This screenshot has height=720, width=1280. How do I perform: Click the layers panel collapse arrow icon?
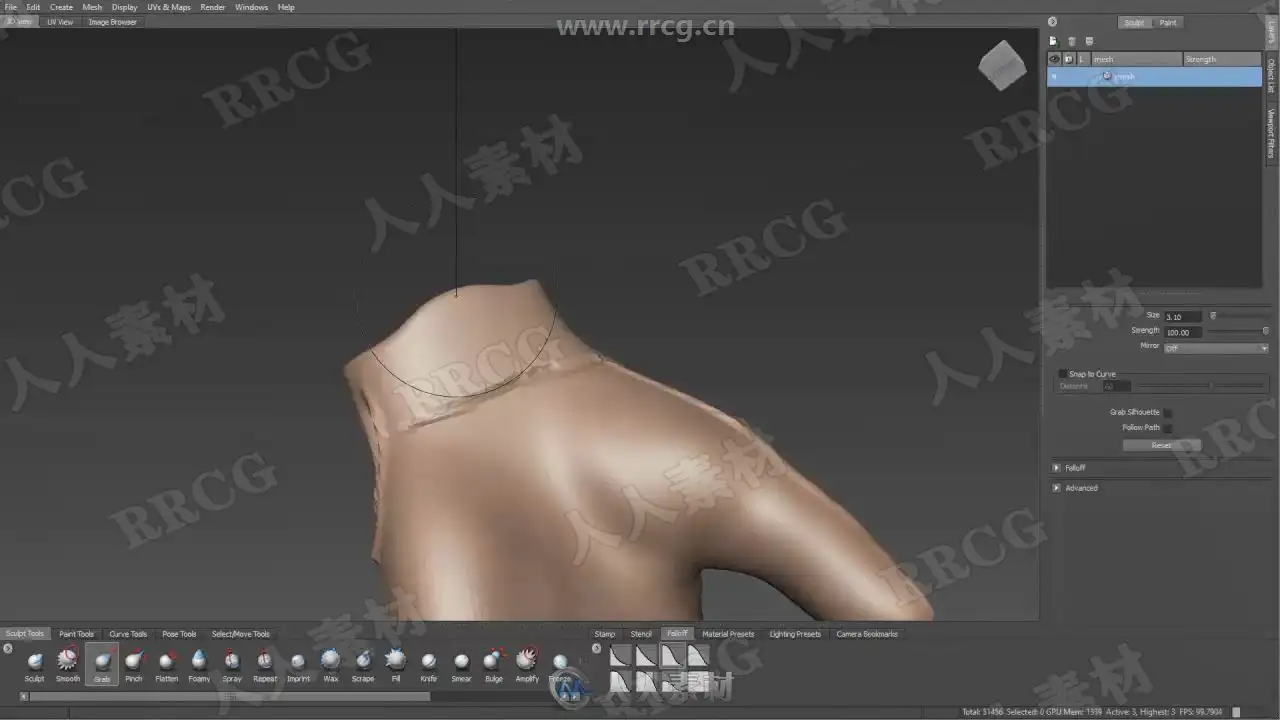tap(1052, 21)
